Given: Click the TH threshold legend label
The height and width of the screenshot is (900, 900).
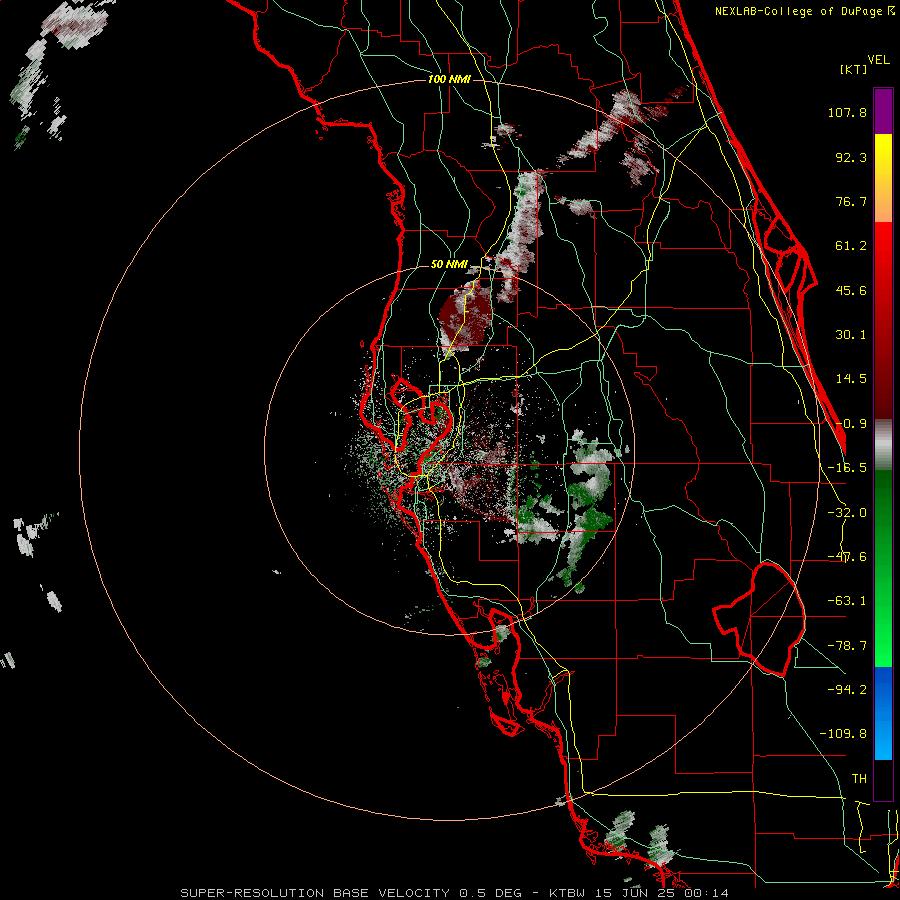Looking at the screenshot, I should (859, 779).
